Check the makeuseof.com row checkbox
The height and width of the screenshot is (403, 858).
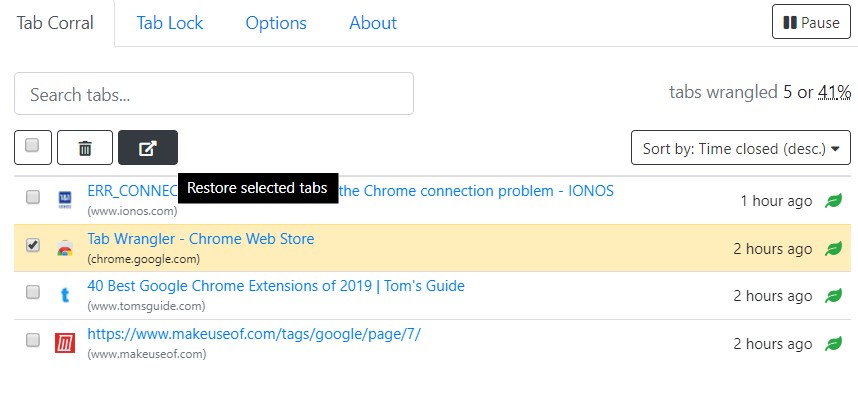(33, 340)
